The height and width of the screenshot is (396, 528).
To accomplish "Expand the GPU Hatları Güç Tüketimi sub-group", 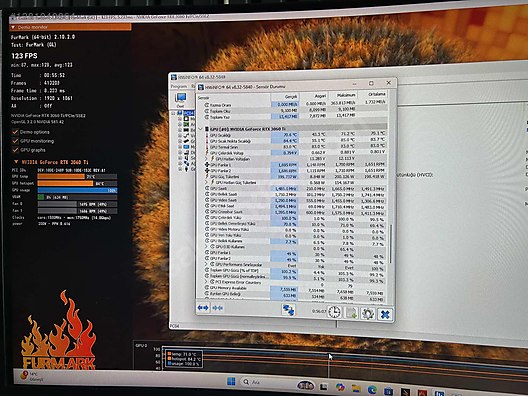I will [x=206, y=182].
